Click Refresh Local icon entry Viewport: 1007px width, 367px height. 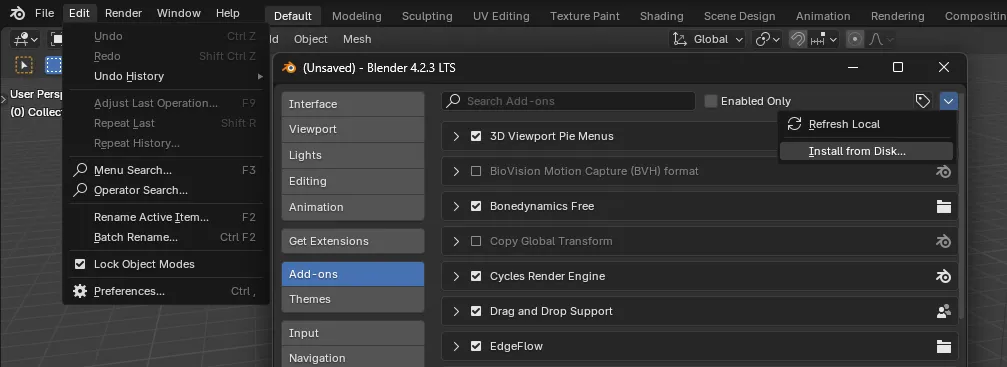(794, 124)
